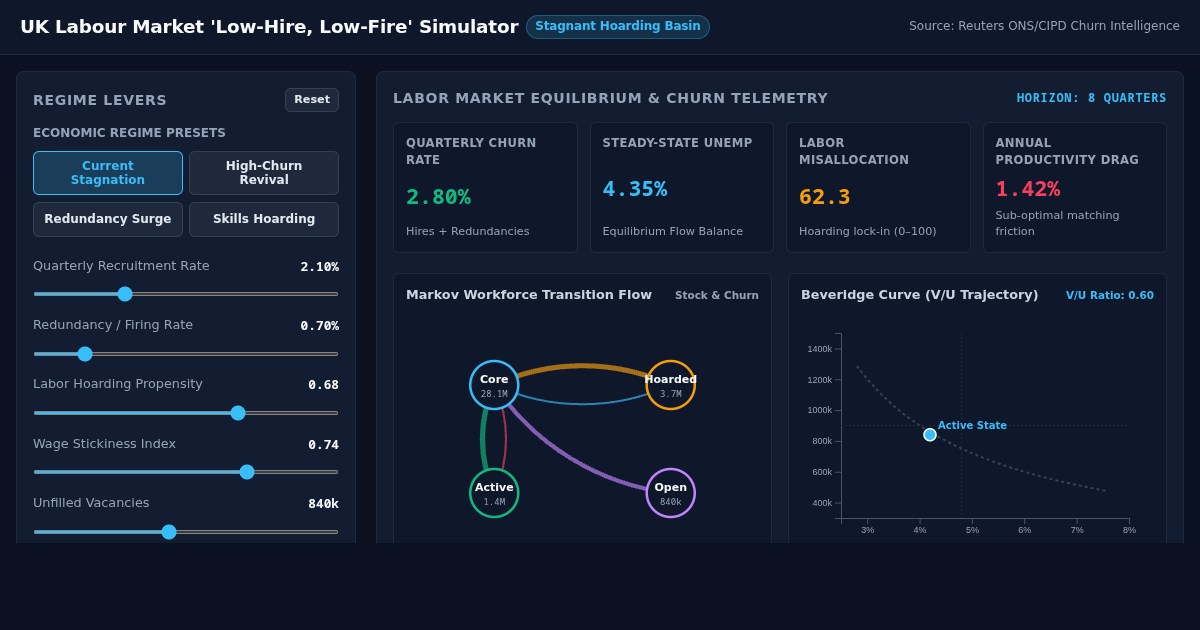Screen dimensions: 1200x630
Task: Click the 1400k tick label on the Beveridge axis
Action: 820,349
